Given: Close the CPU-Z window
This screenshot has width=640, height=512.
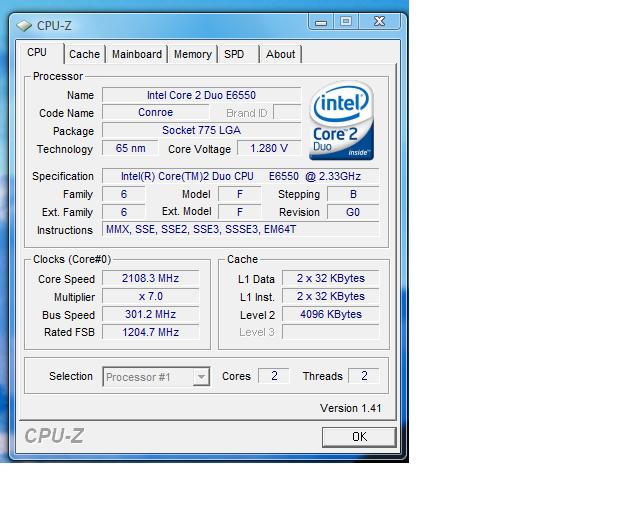Looking at the screenshot, I should click(x=380, y=22).
